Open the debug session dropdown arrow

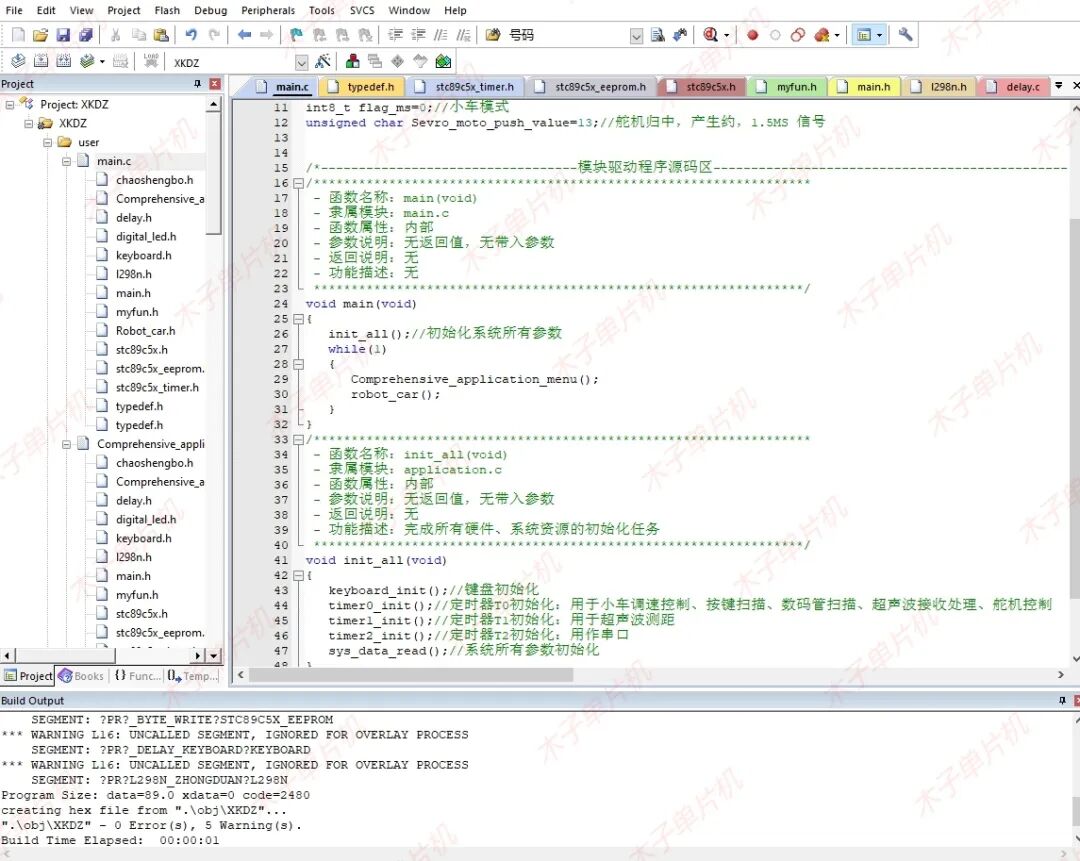726,35
